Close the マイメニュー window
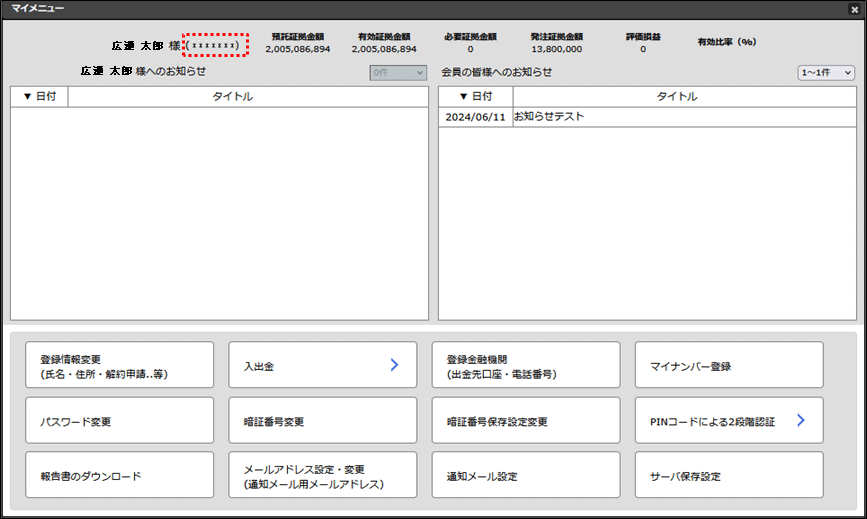The width and height of the screenshot is (867, 519). [853, 9]
